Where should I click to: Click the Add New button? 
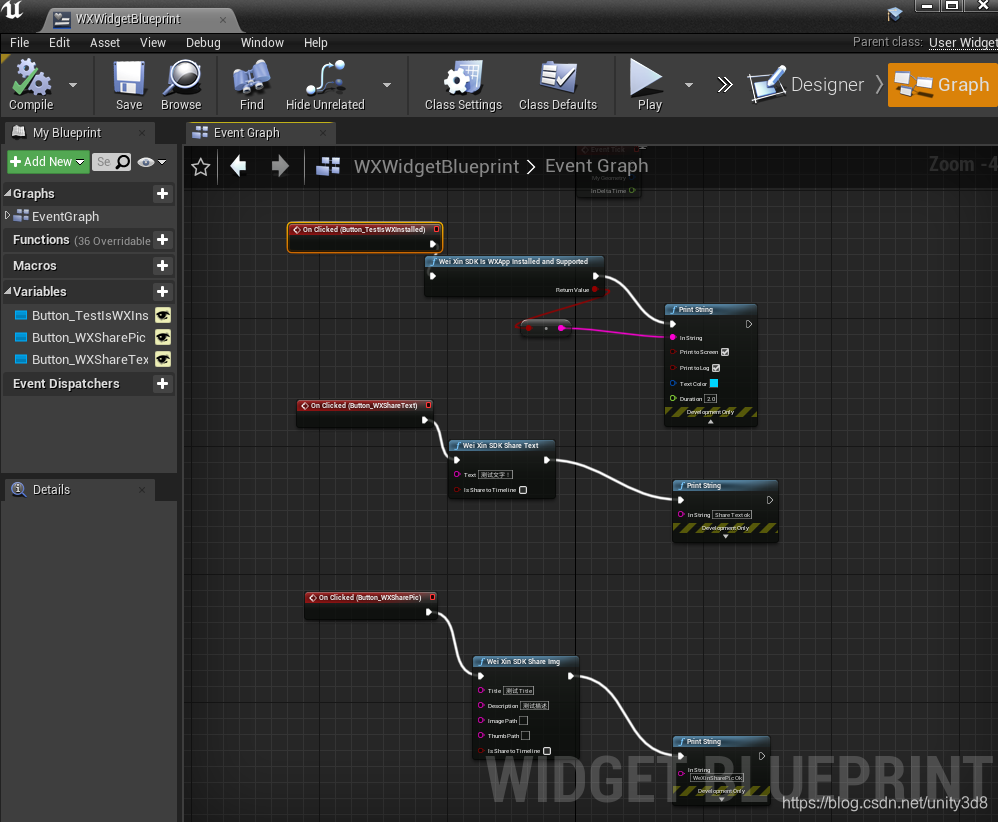(47, 162)
